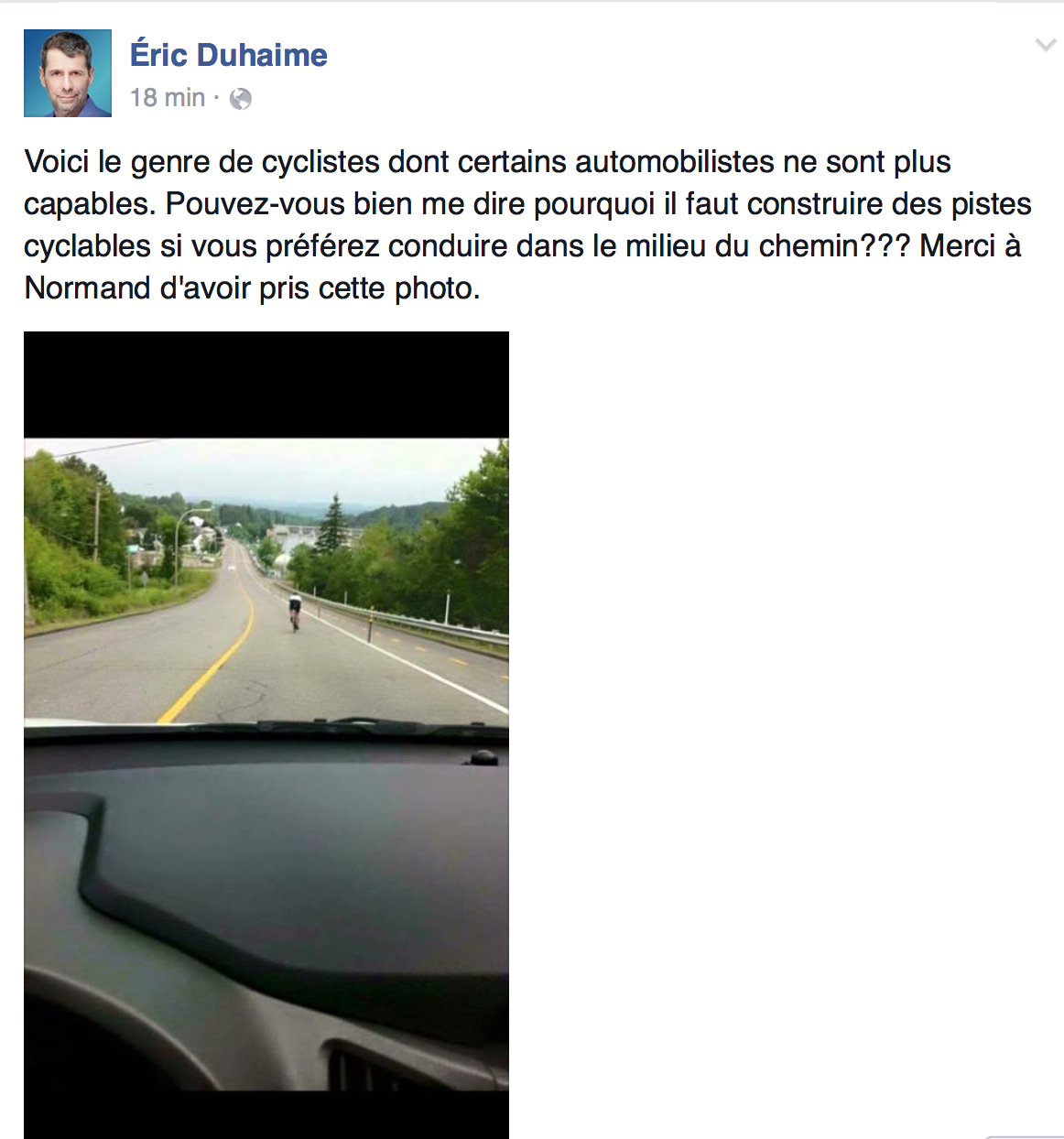Click the cyclist in the photo
Viewport: 1064px width, 1139px height.
point(295,612)
